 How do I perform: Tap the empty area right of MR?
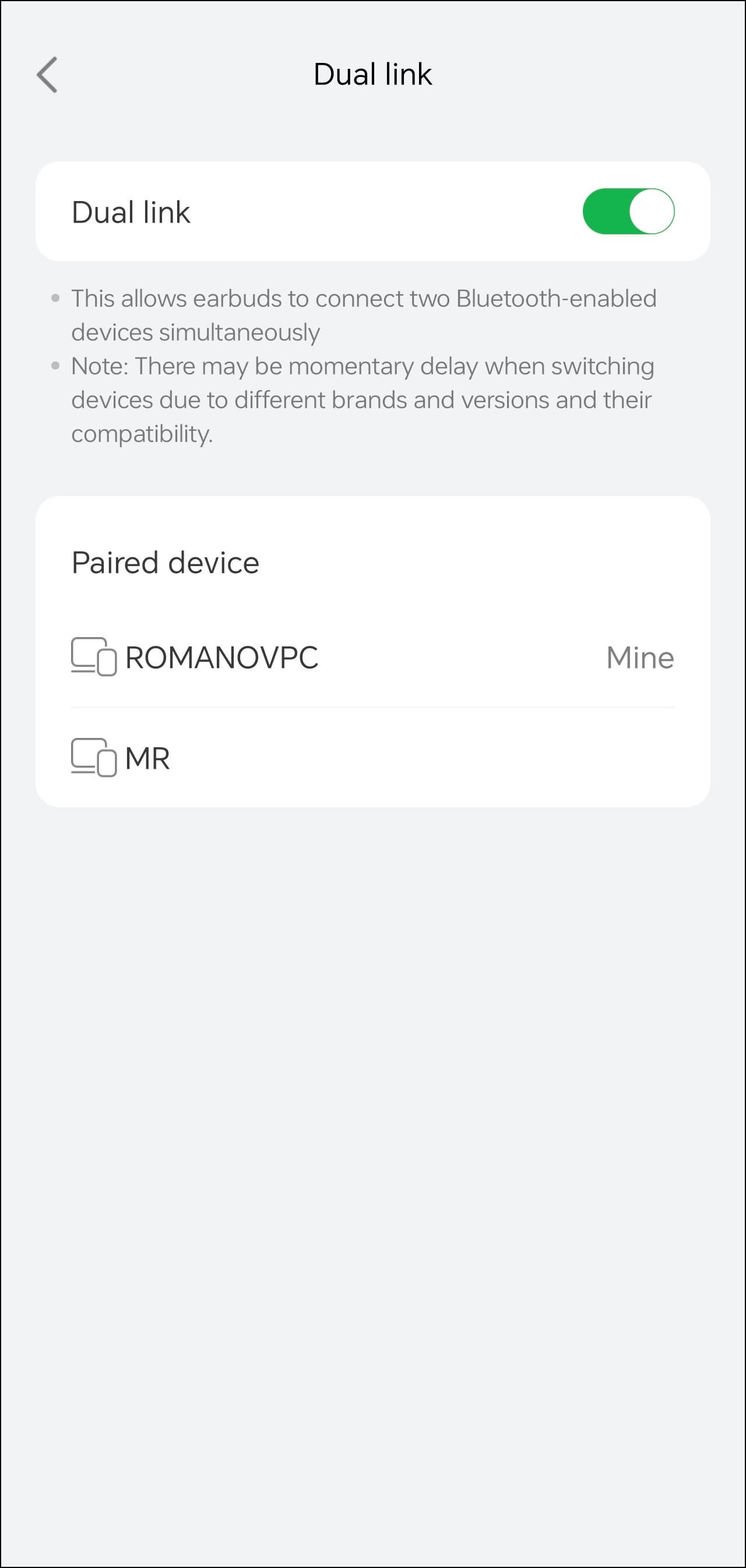point(426,758)
